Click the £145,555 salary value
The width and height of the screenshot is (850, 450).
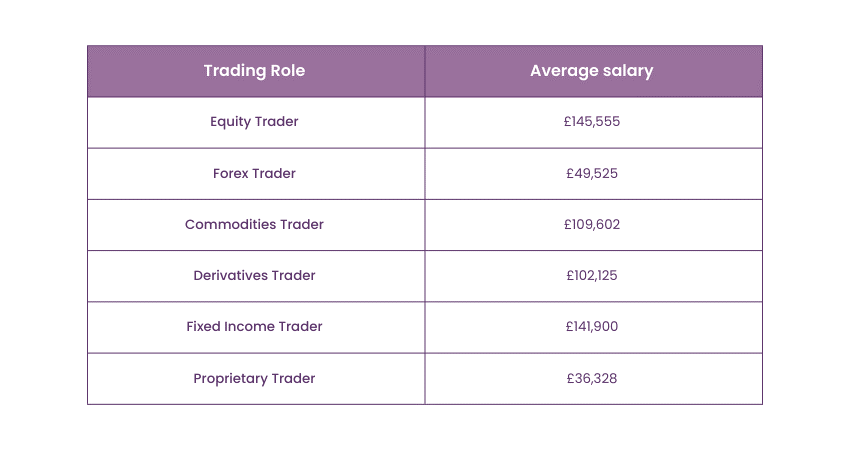tap(591, 122)
